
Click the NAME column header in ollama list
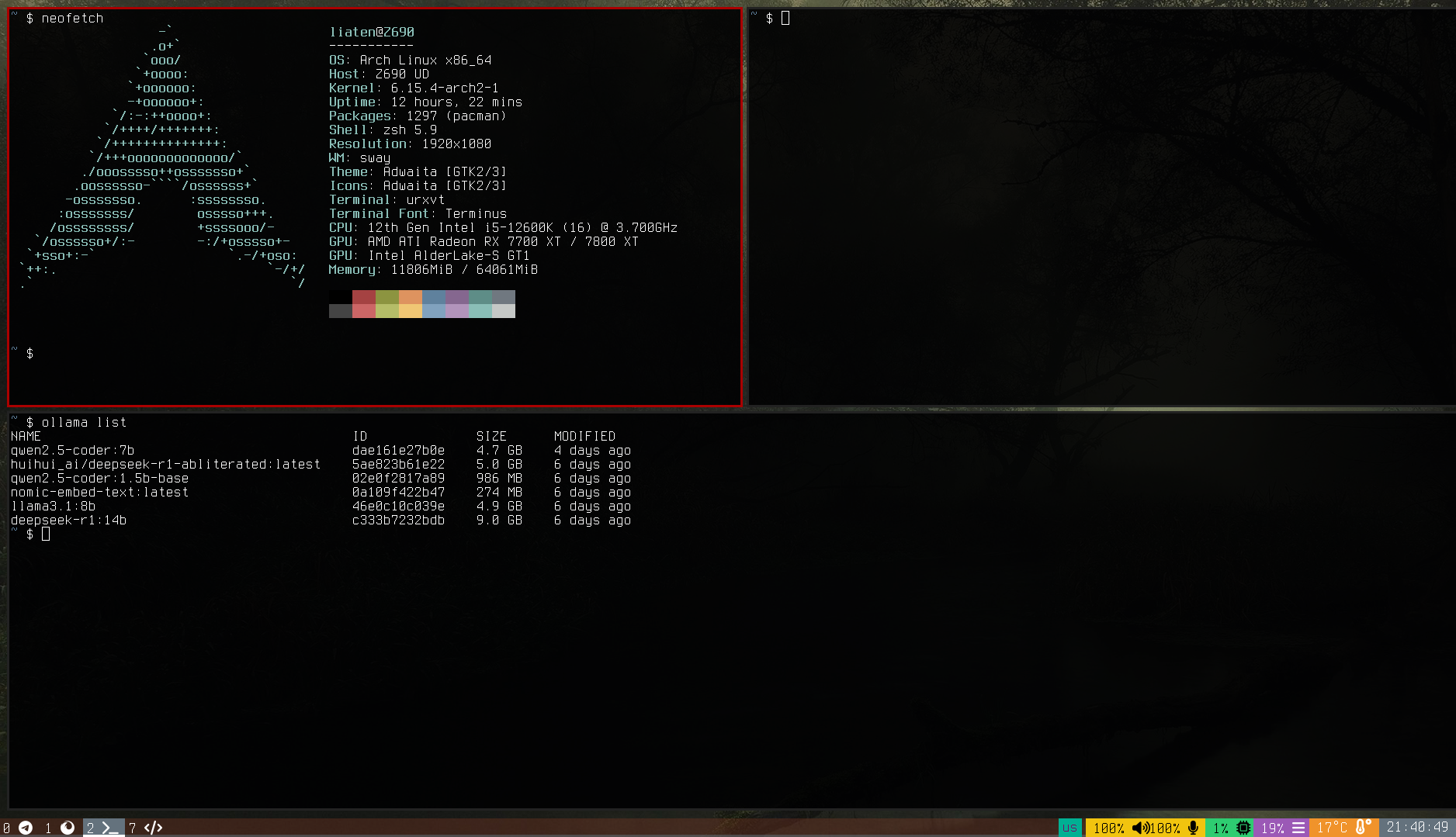point(26,436)
